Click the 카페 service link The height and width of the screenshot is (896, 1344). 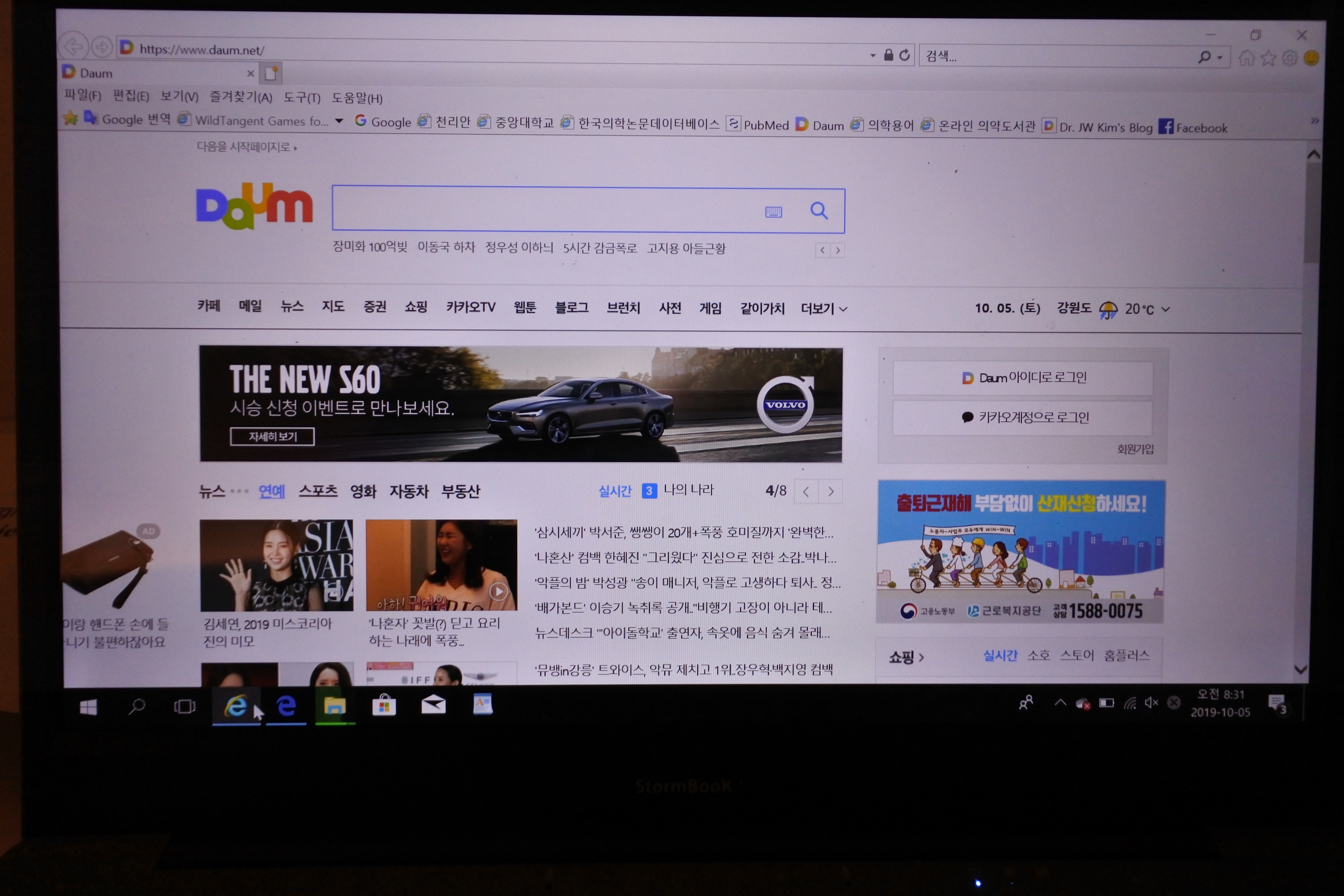point(209,306)
